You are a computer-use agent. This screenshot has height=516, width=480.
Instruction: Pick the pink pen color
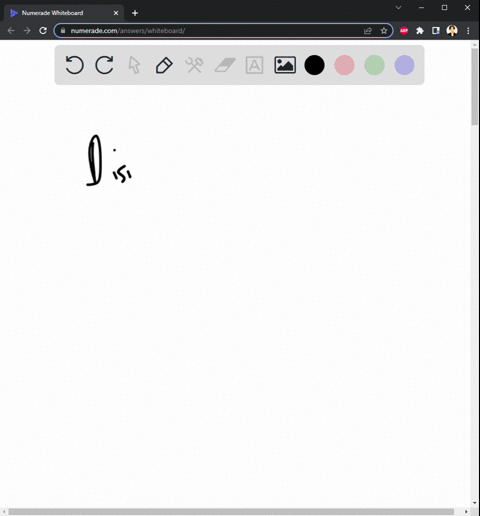[x=344, y=65]
